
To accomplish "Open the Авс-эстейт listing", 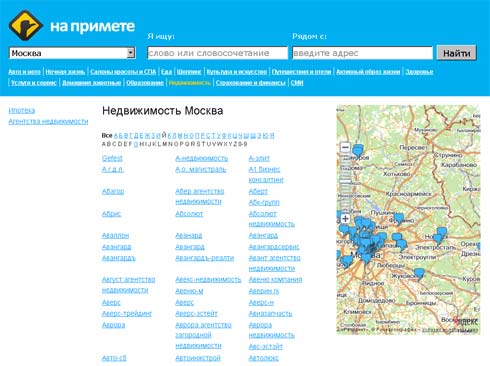I will point(266,347).
